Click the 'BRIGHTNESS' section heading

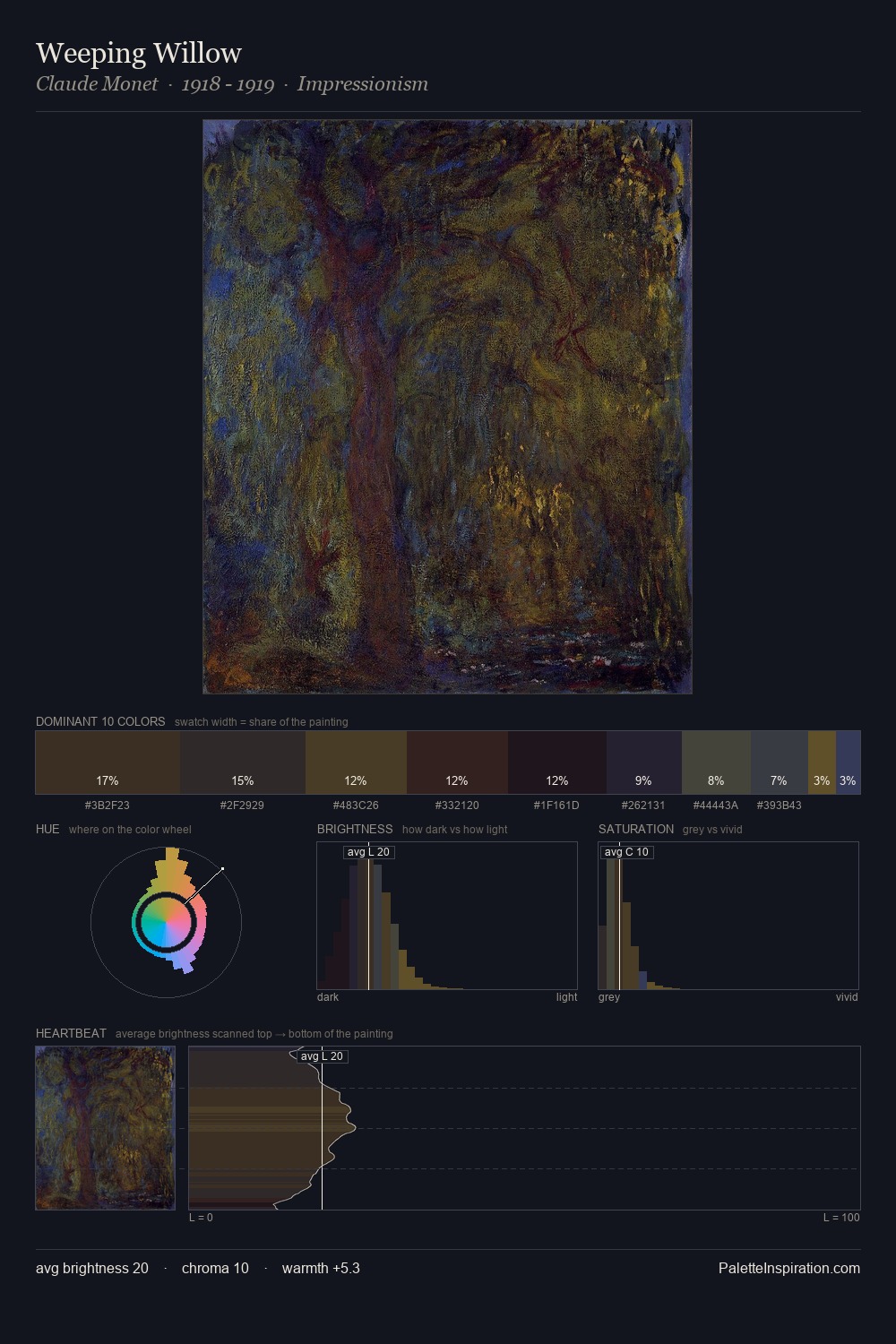click(355, 829)
